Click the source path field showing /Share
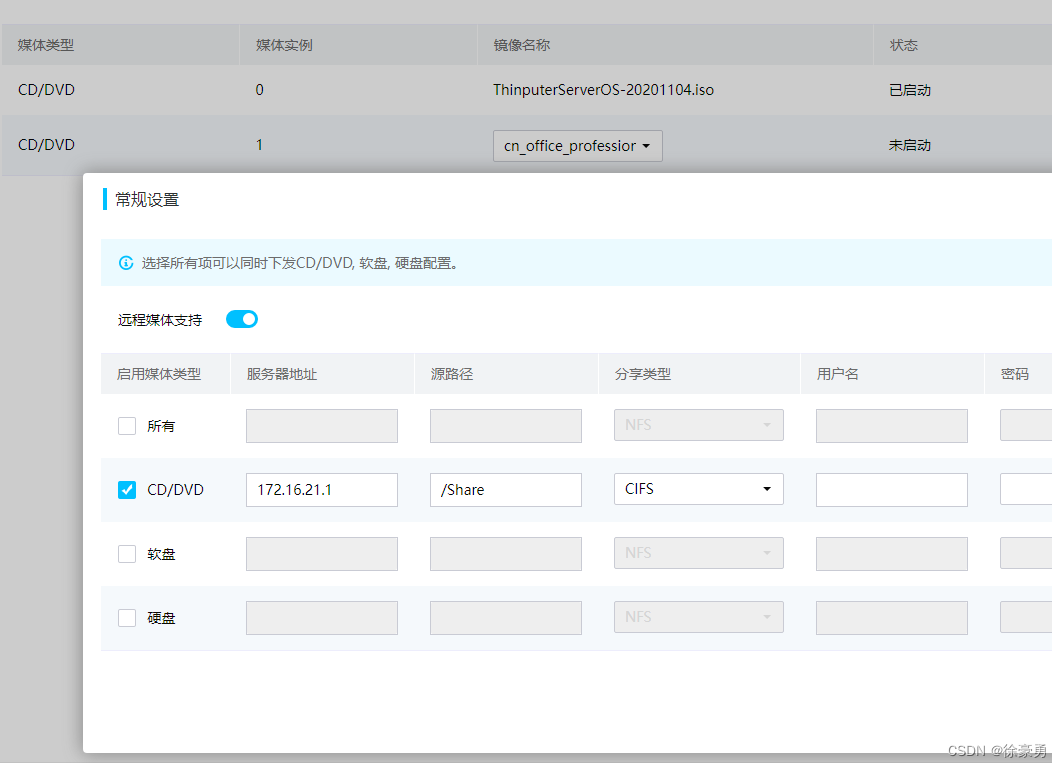Screen dimensions: 1062x767 click(506, 490)
